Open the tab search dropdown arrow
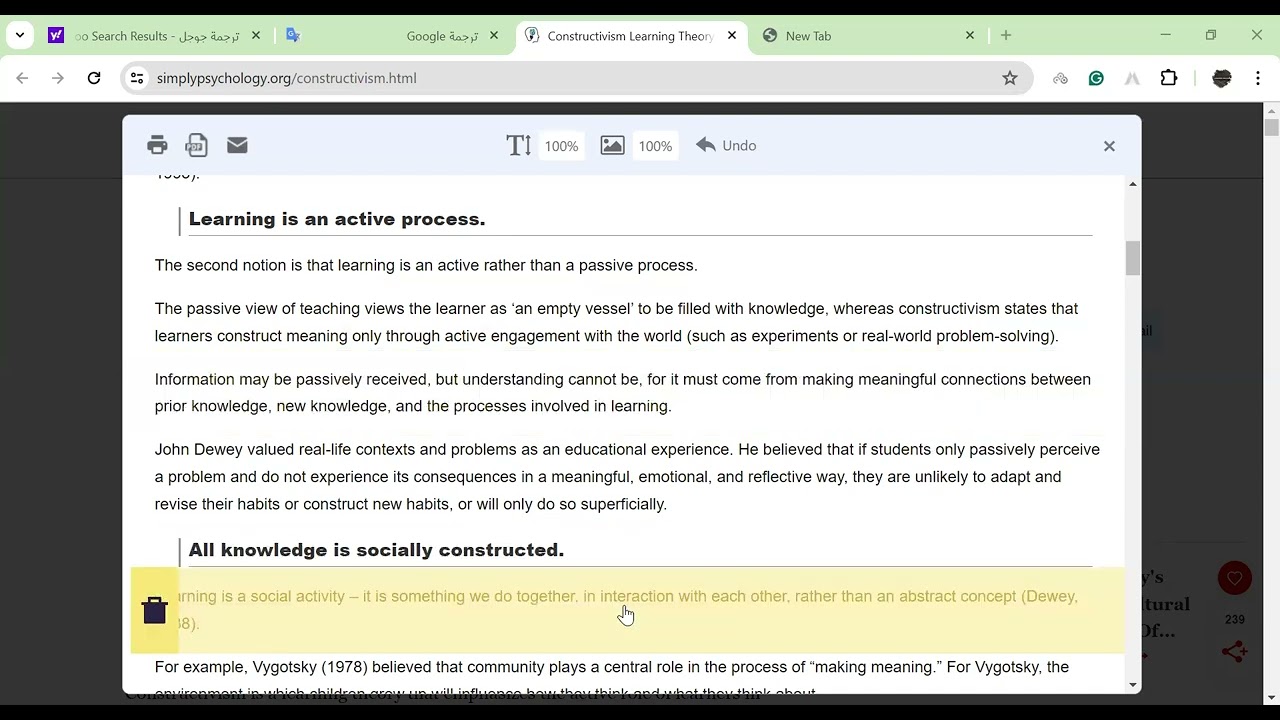The width and height of the screenshot is (1280, 720). [20, 36]
